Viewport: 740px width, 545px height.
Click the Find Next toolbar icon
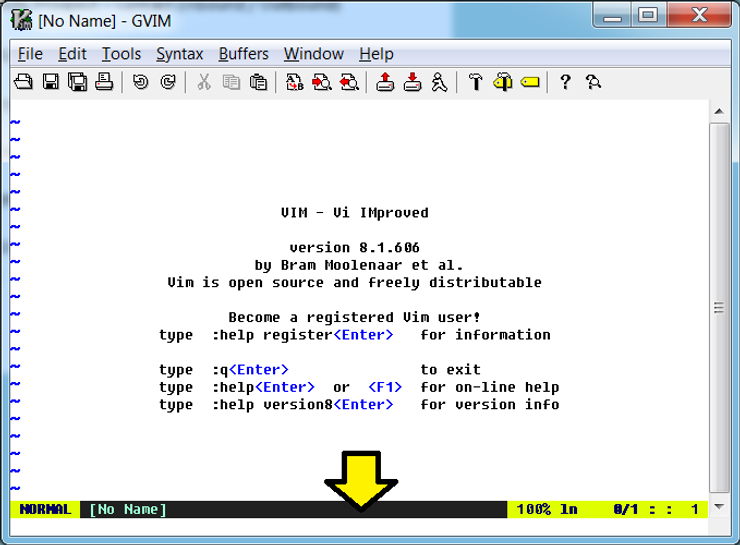pos(322,82)
